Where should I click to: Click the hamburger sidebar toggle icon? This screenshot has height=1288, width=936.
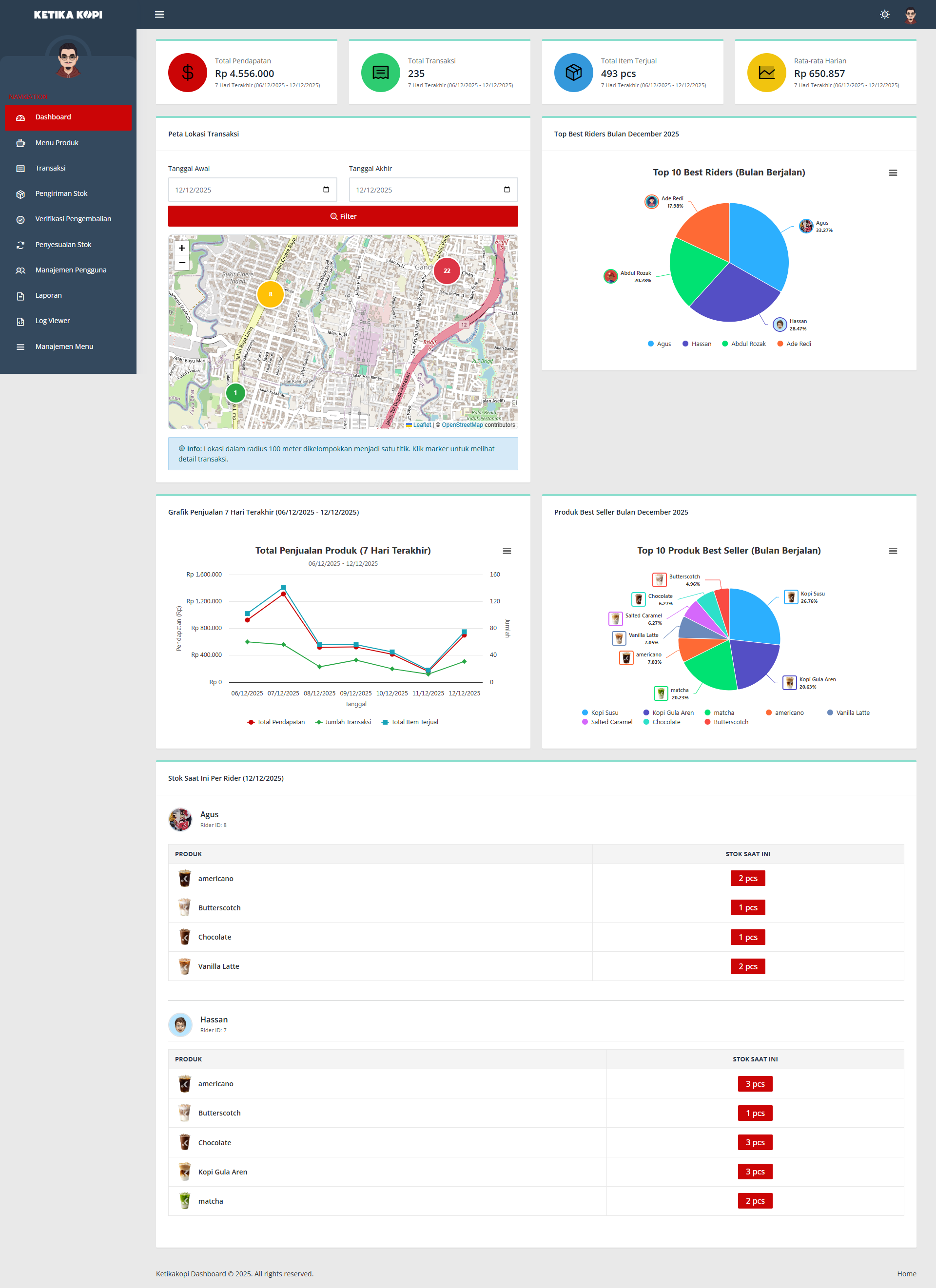pos(159,14)
